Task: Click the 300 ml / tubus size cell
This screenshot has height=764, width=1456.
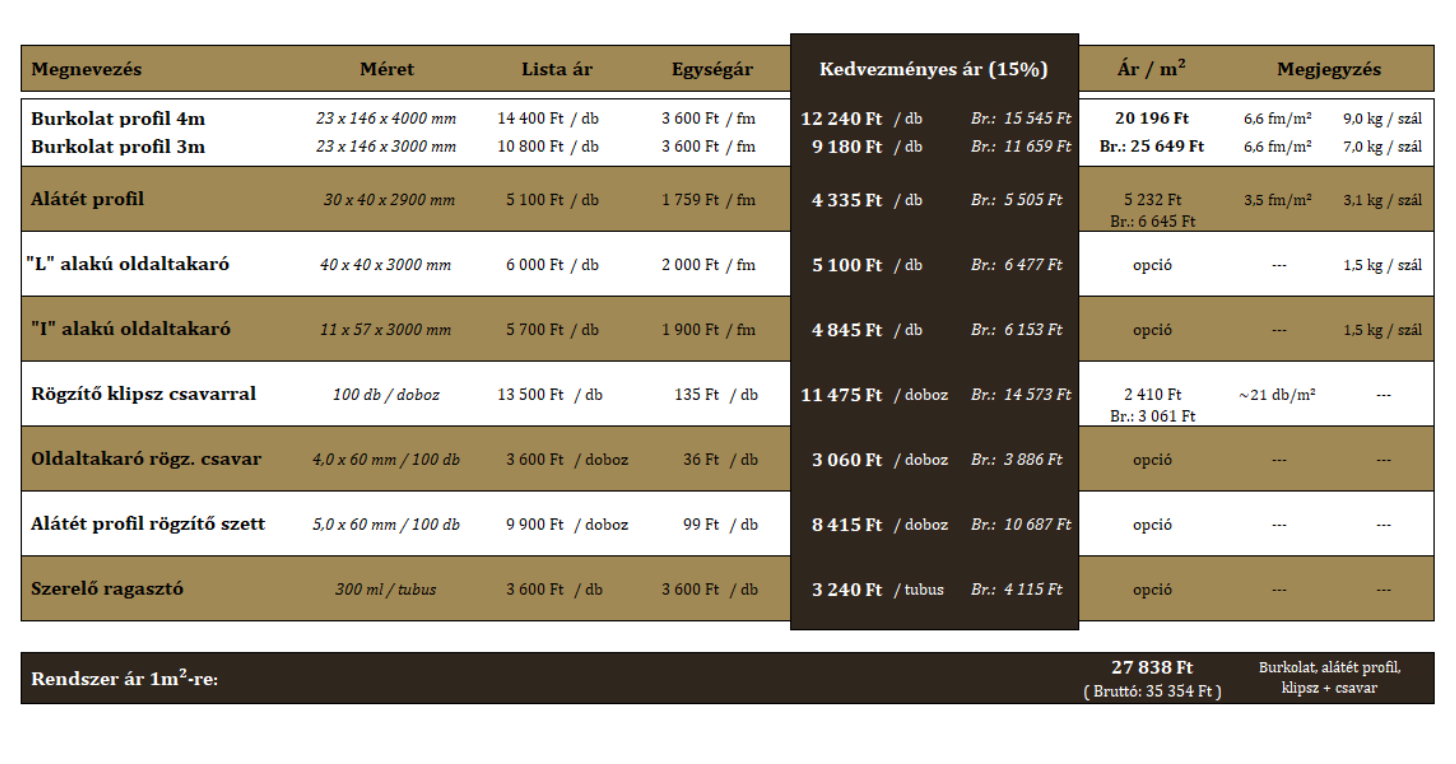Action: 386,589
